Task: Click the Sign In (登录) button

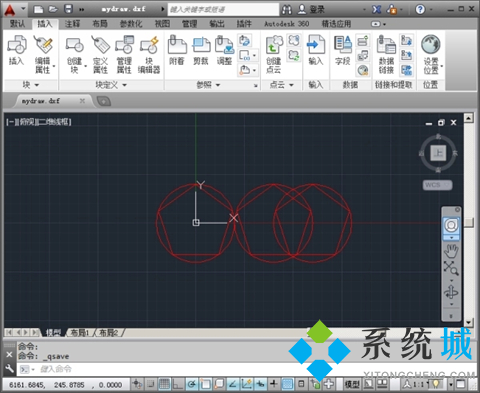Action: tap(311, 9)
